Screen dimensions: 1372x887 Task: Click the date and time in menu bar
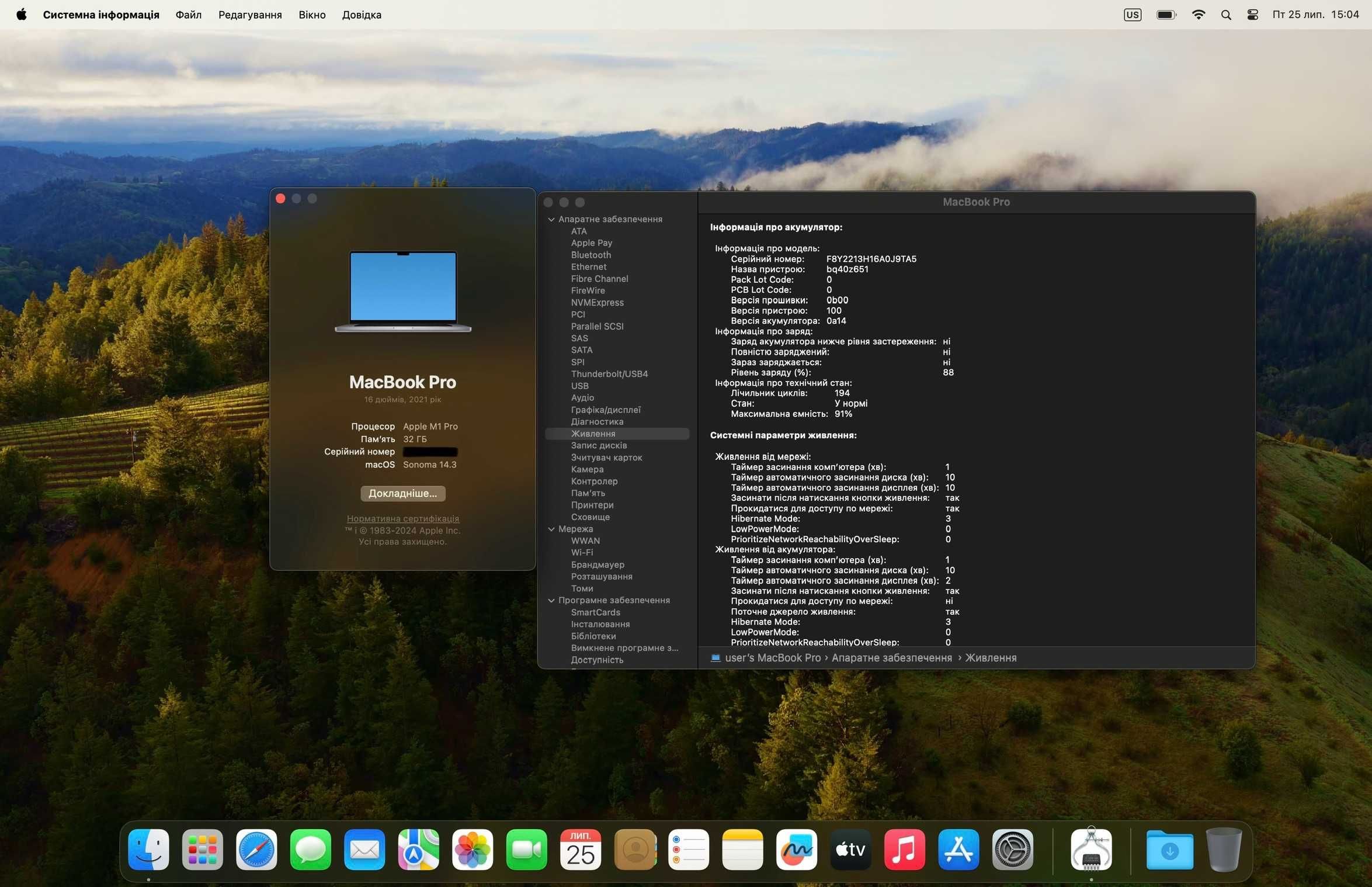(x=1315, y=15)
